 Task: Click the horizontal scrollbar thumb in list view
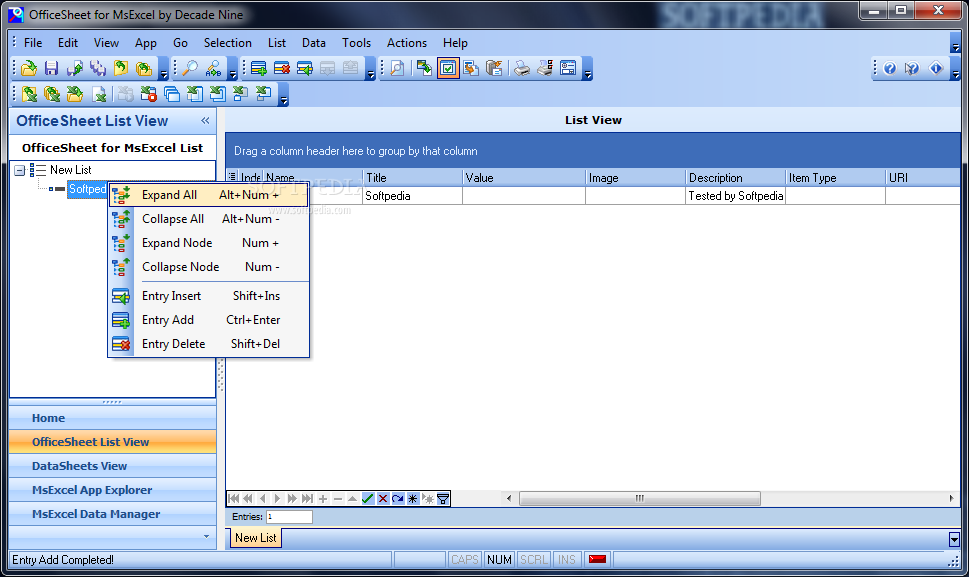(640, 499)
